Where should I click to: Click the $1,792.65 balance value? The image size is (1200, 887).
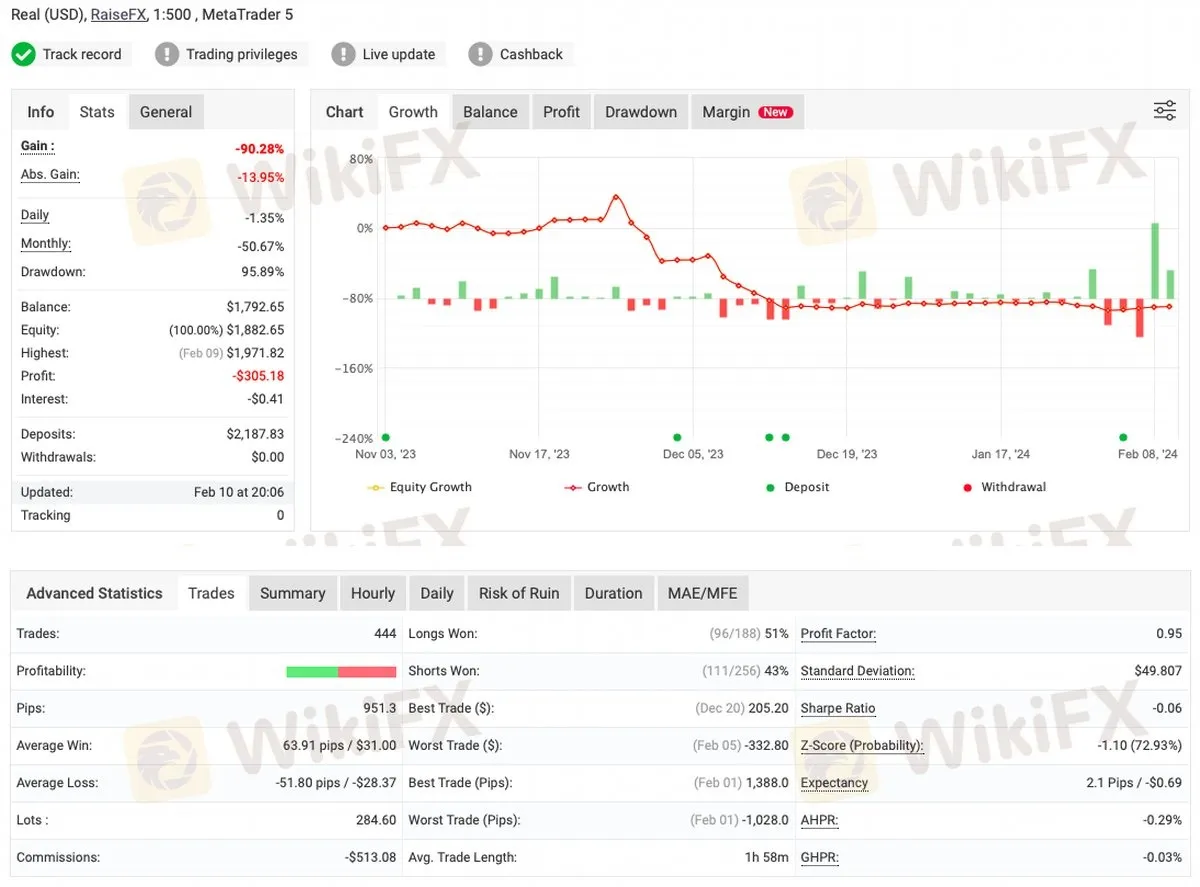[x=255, y=307]
